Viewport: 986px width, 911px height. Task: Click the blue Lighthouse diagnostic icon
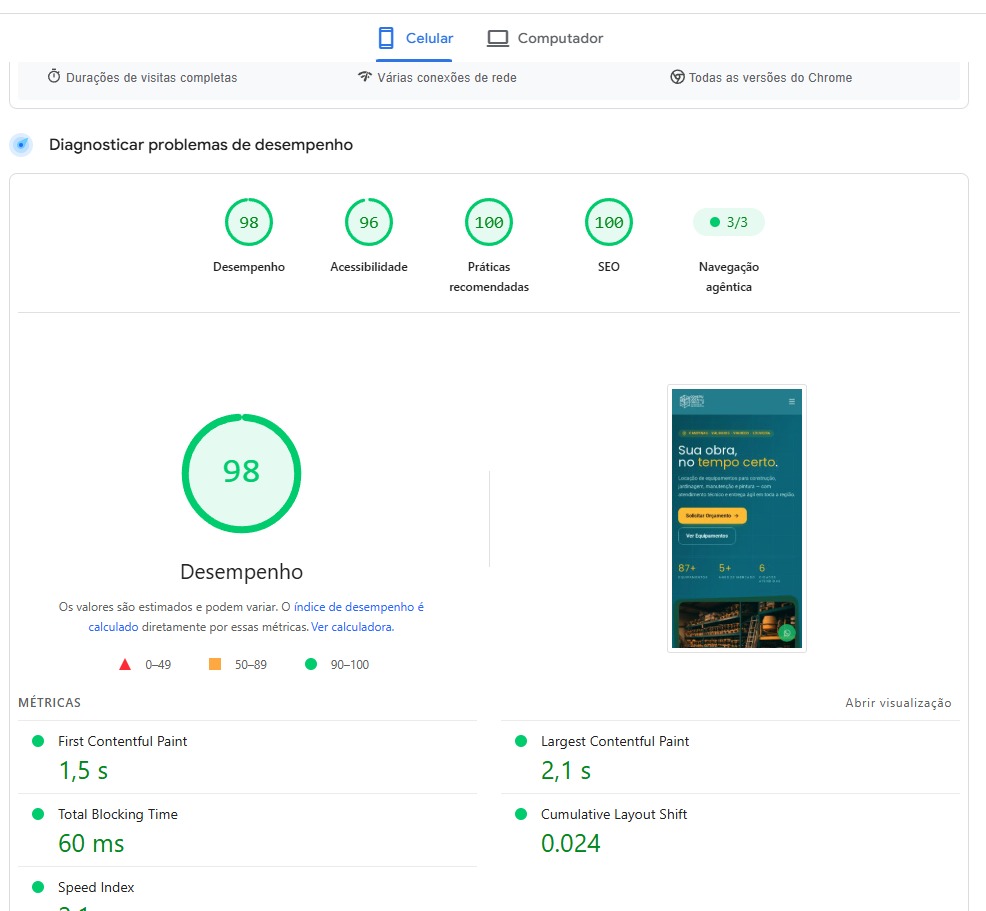21,145
